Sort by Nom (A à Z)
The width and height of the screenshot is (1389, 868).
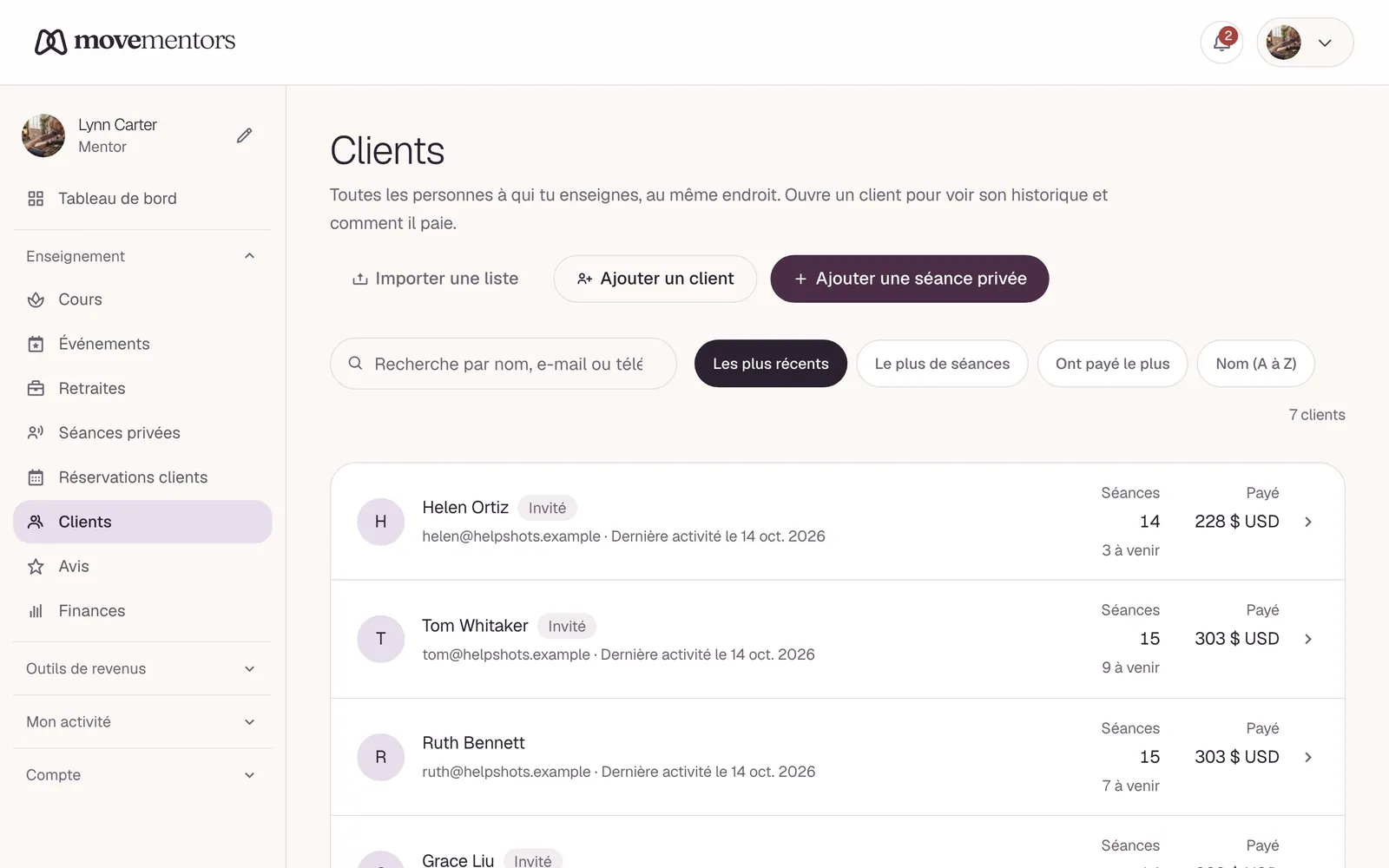pos(1255,364)
